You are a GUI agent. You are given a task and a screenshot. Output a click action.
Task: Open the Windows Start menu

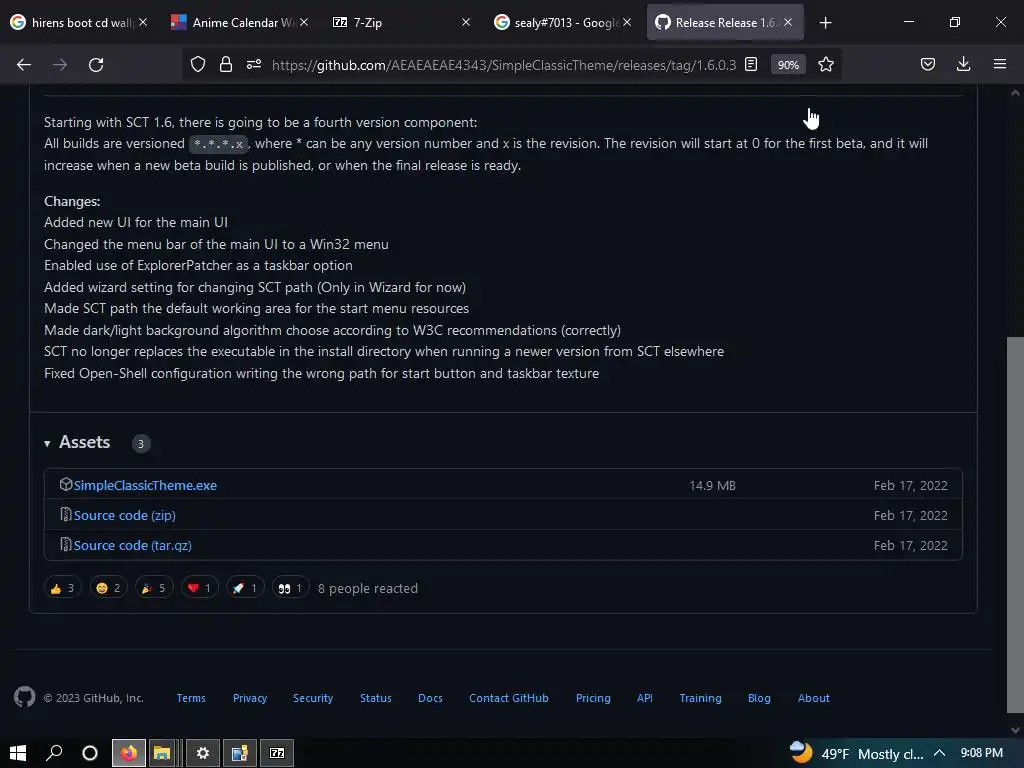click(x=18, y=753)
